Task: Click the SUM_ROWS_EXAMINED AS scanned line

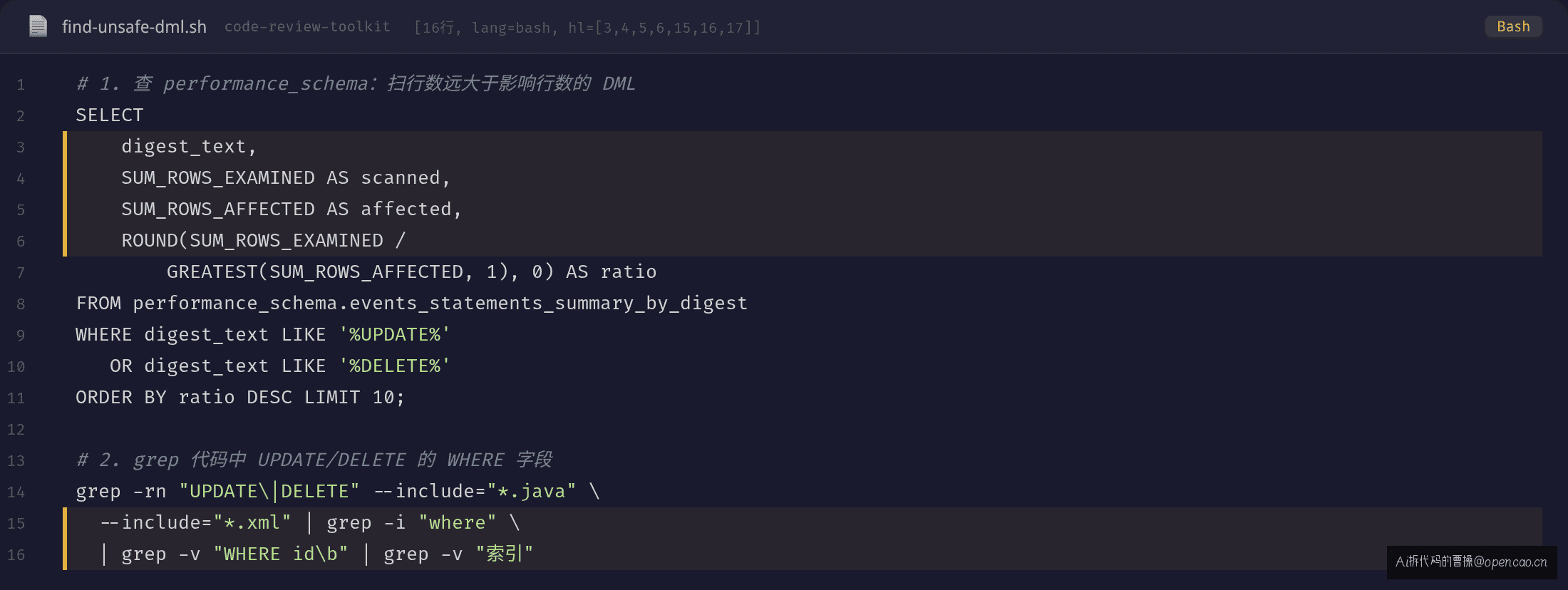Action: (x=286, y=178)
